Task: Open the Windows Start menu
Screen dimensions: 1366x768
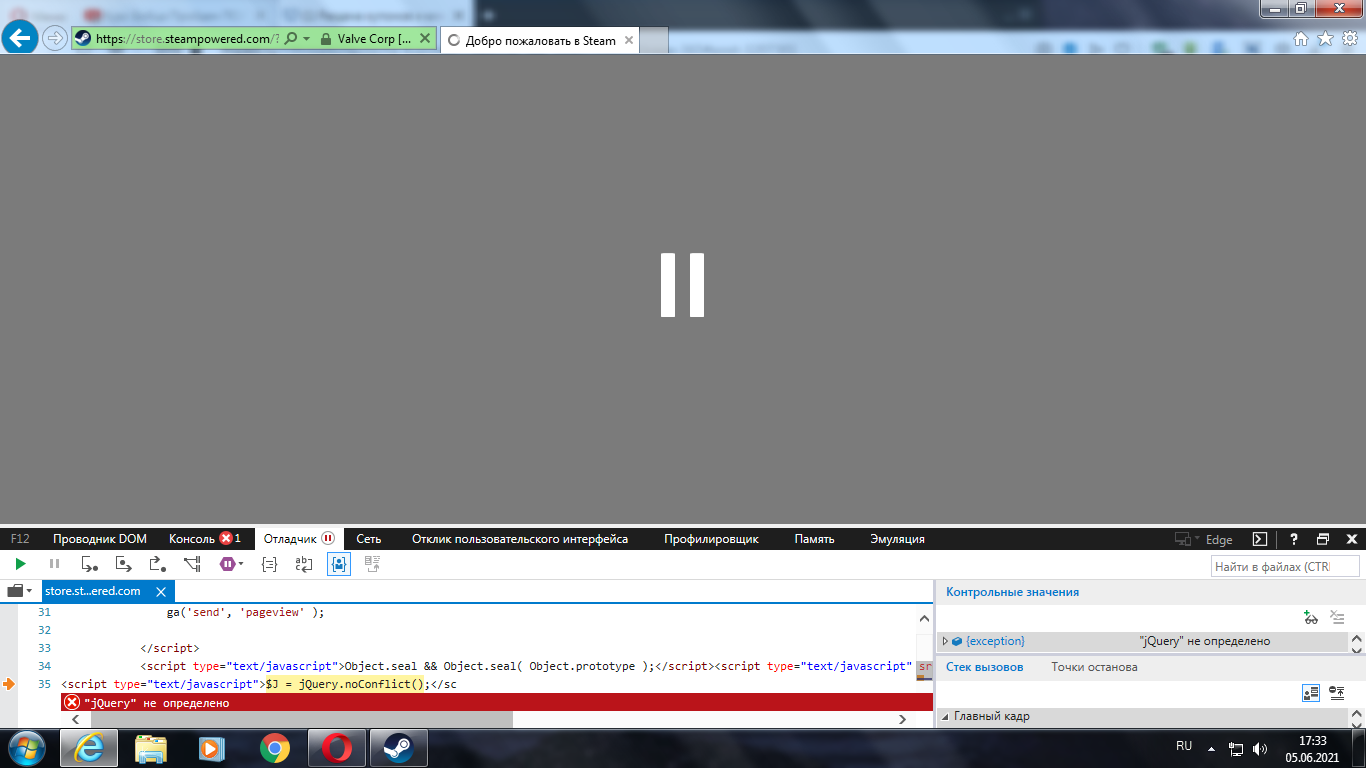Action: tap(26, 748)
